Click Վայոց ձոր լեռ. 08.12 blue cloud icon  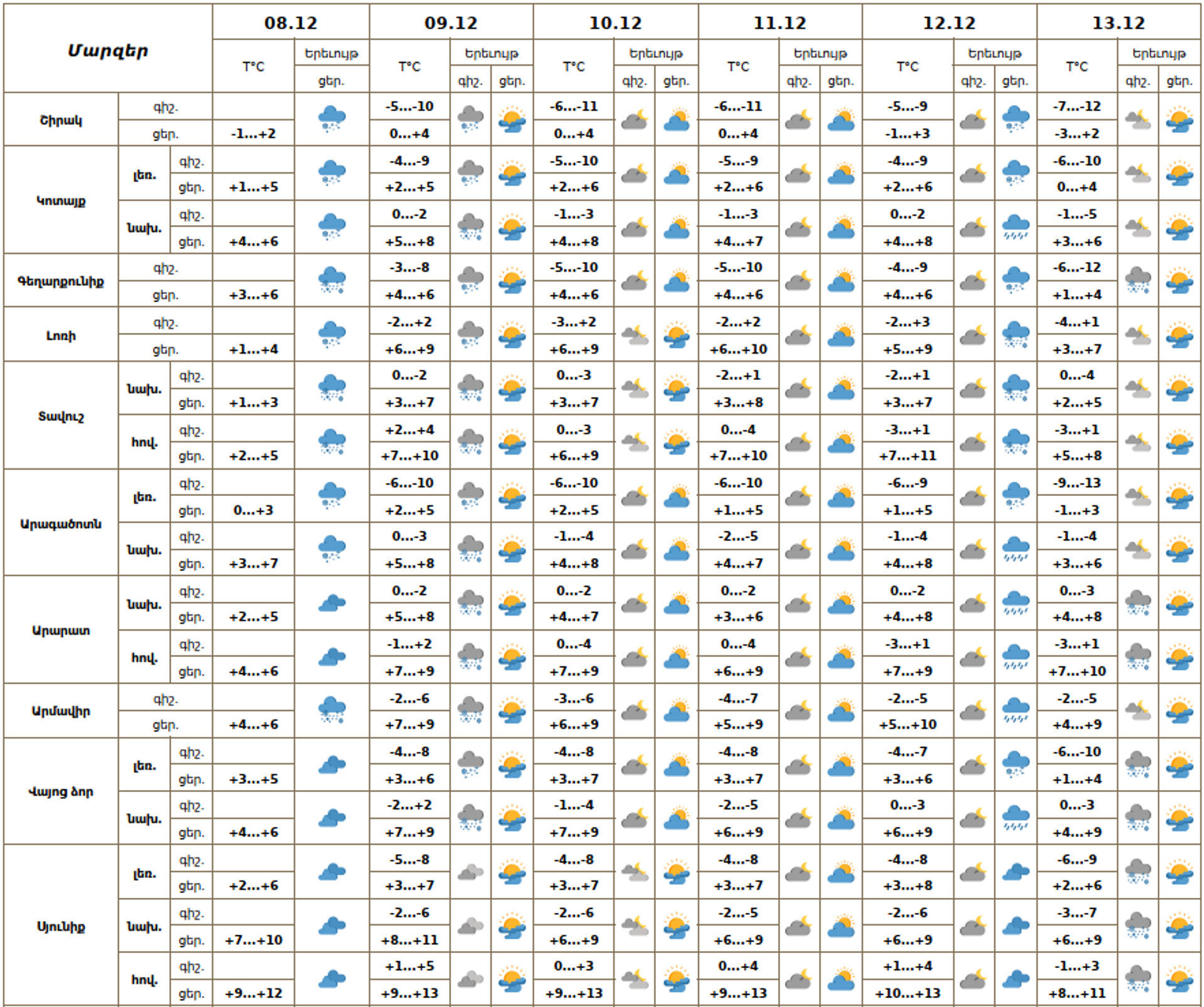[332, 764]
